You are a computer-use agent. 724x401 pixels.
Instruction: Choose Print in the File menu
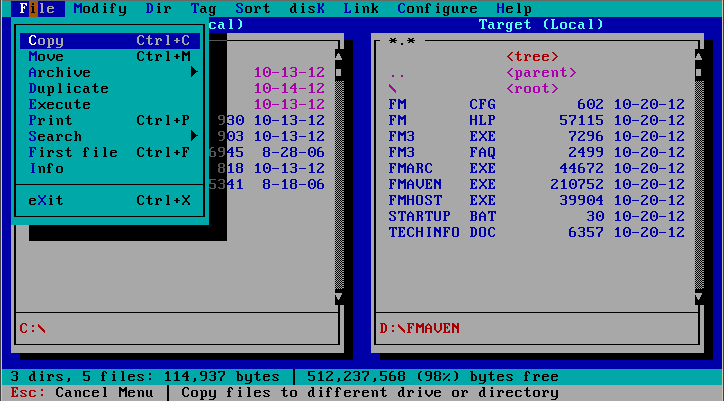pyautogui.click(x=110, y=120)
